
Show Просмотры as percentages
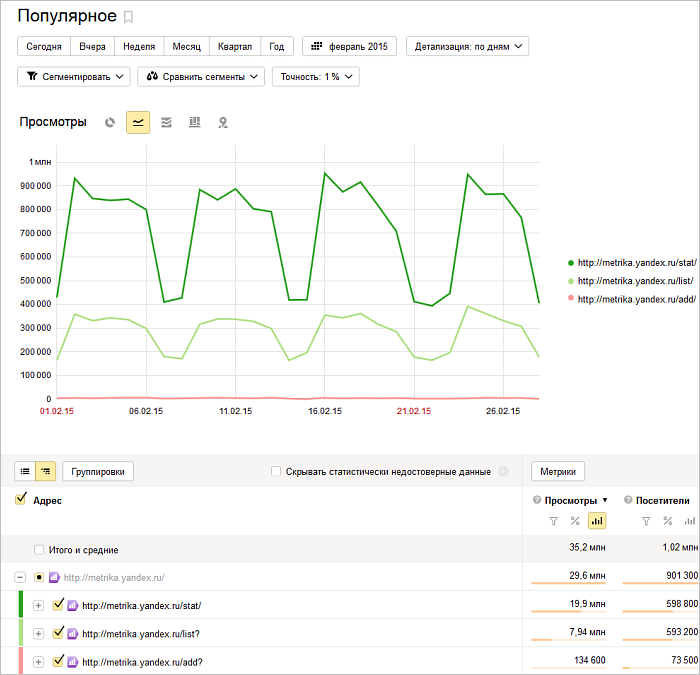[575, 521]
